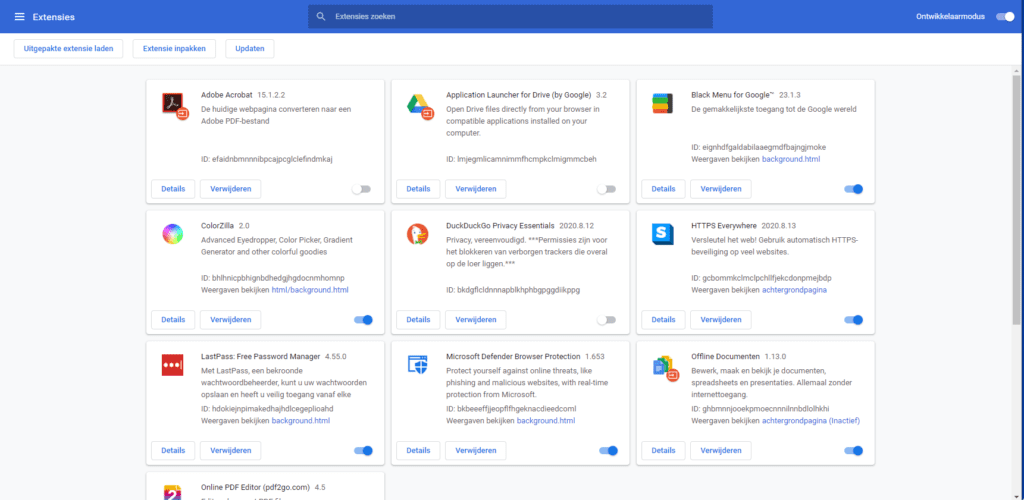Disable LastPass extension toggle
Screen dimensions: 1024x500
click(363, 450)
